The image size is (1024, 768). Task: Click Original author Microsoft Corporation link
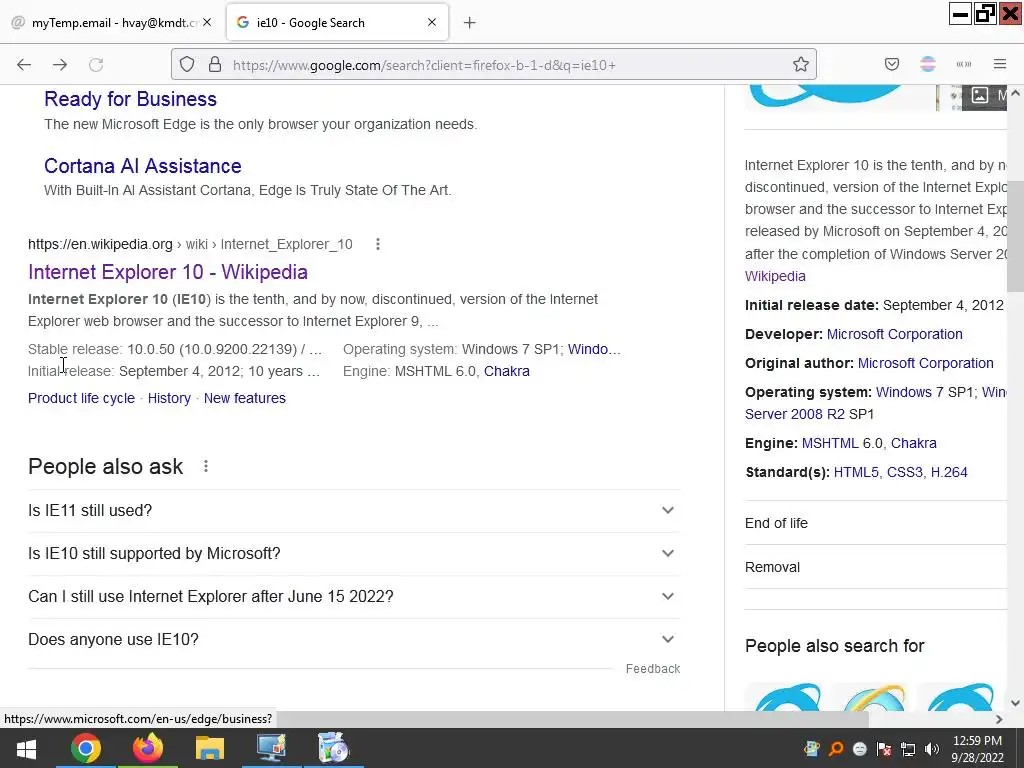pos(925,363)
